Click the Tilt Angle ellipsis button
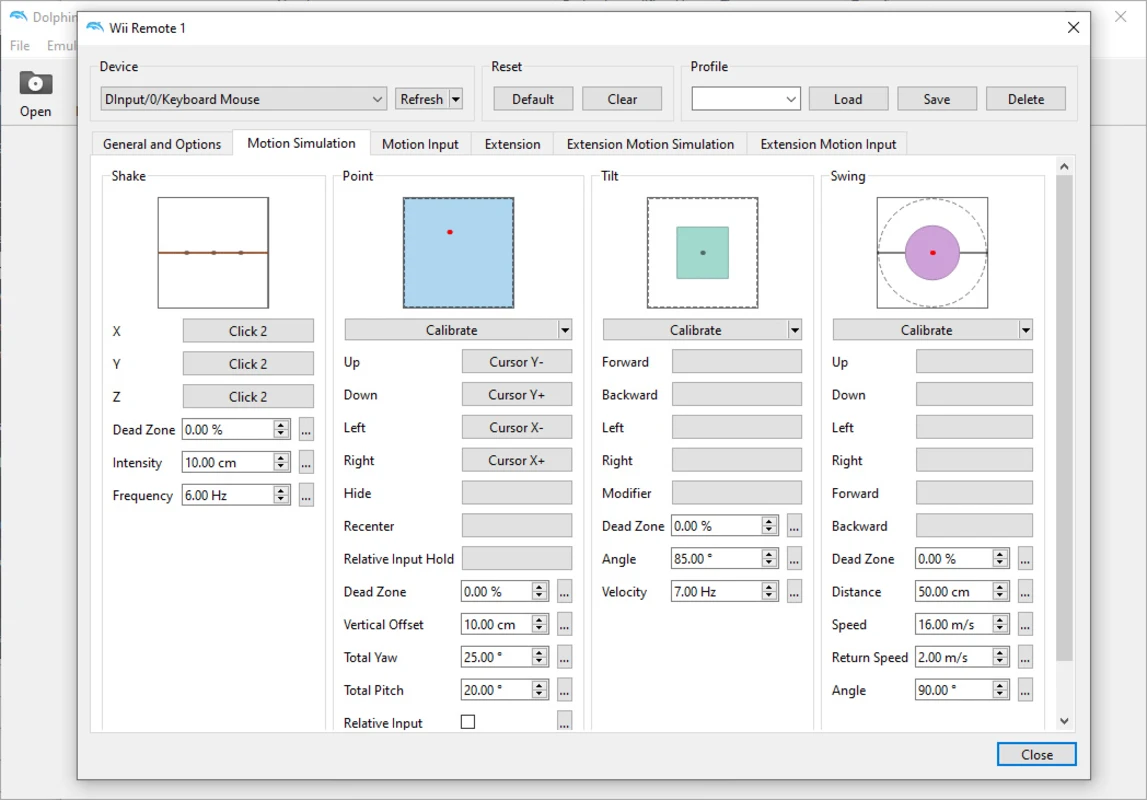This screenshot has height=800, width=1147. pos(794,559)
